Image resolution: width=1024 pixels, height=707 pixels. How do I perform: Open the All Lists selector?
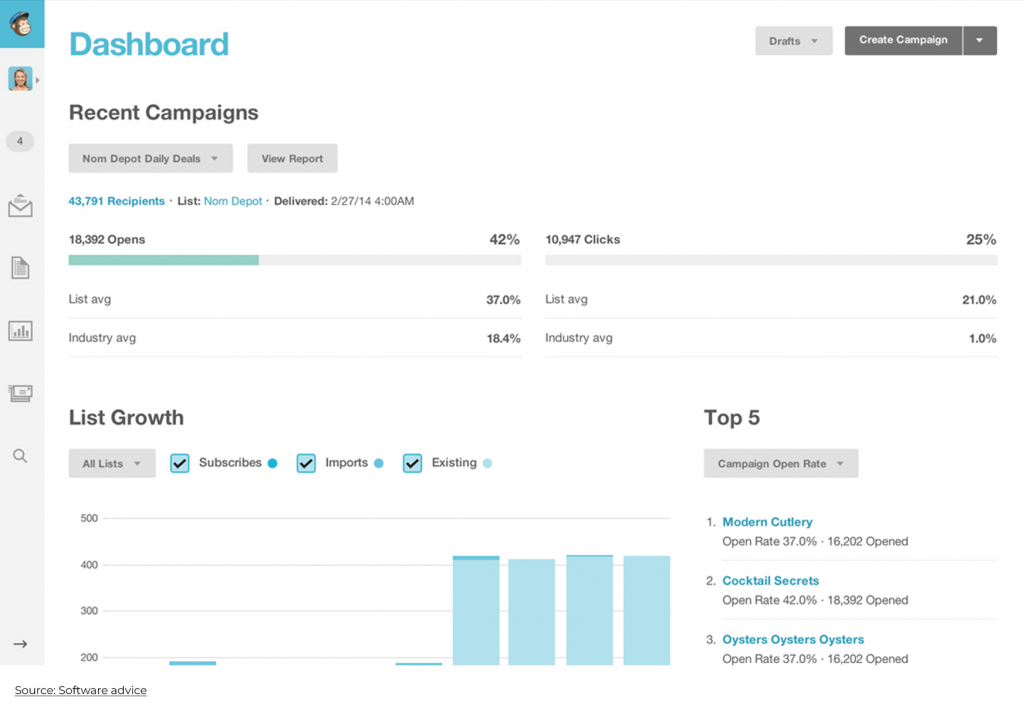click(111, 463)
